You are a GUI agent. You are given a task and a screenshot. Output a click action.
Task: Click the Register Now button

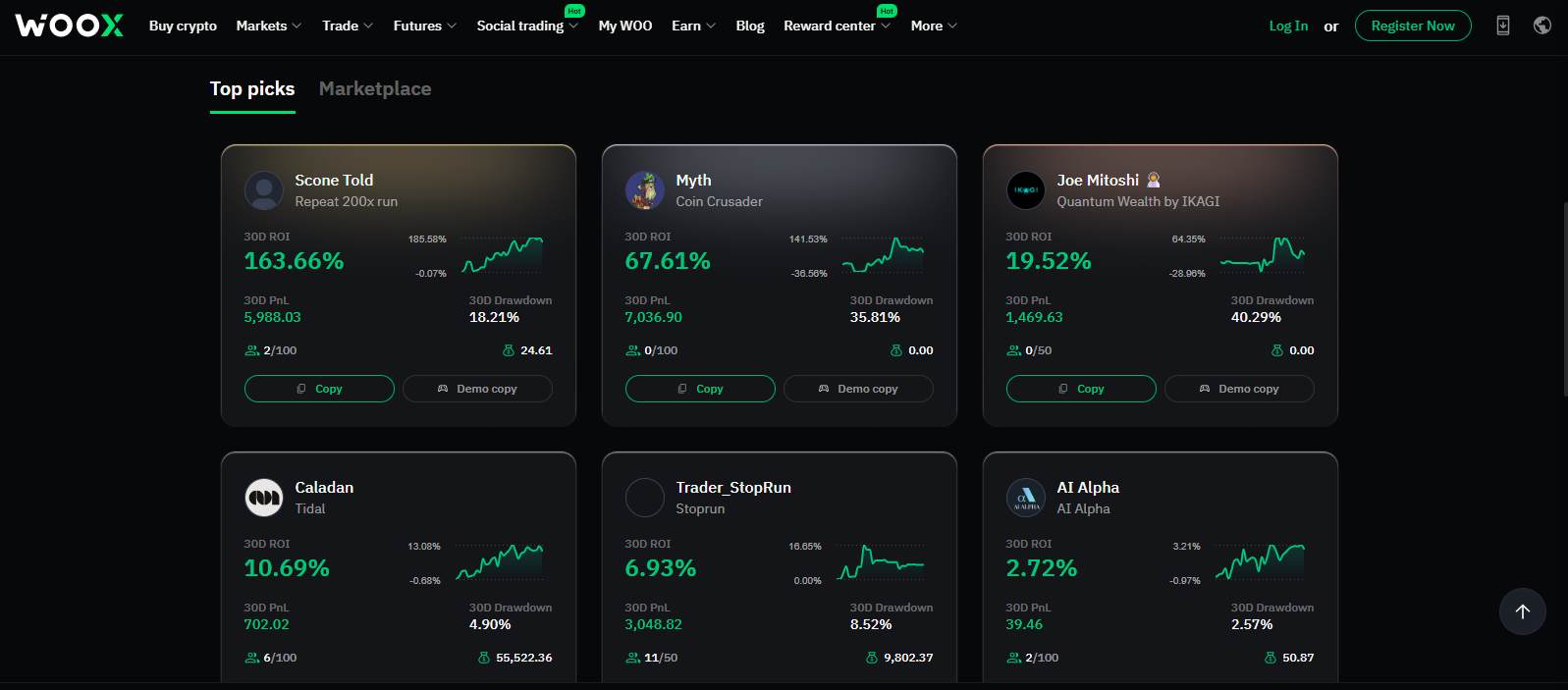(1413, 26)
